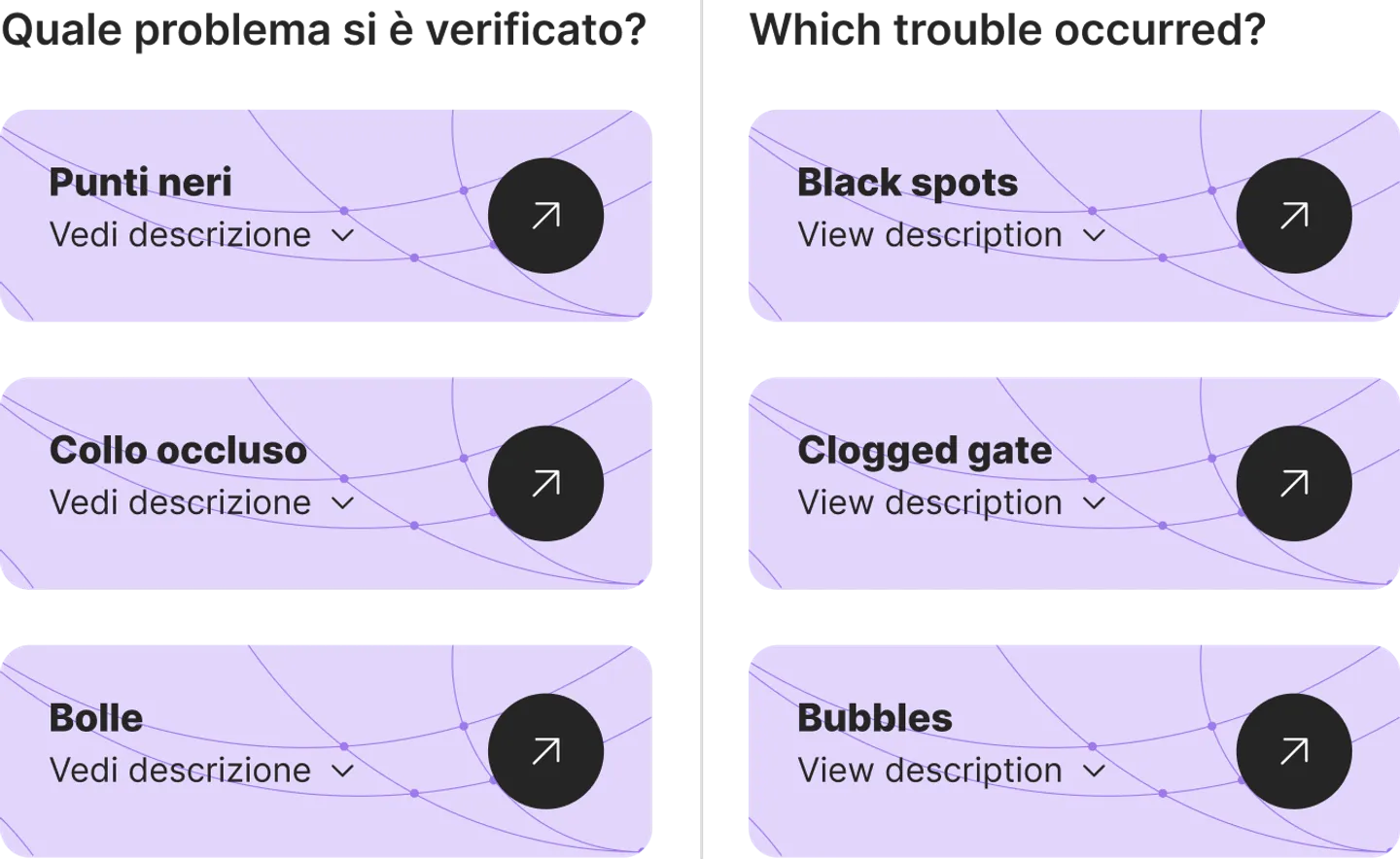Expand View description chevron under Clogged gate
Viewport: 1400px width, 859px height.
pos(1094,503)
